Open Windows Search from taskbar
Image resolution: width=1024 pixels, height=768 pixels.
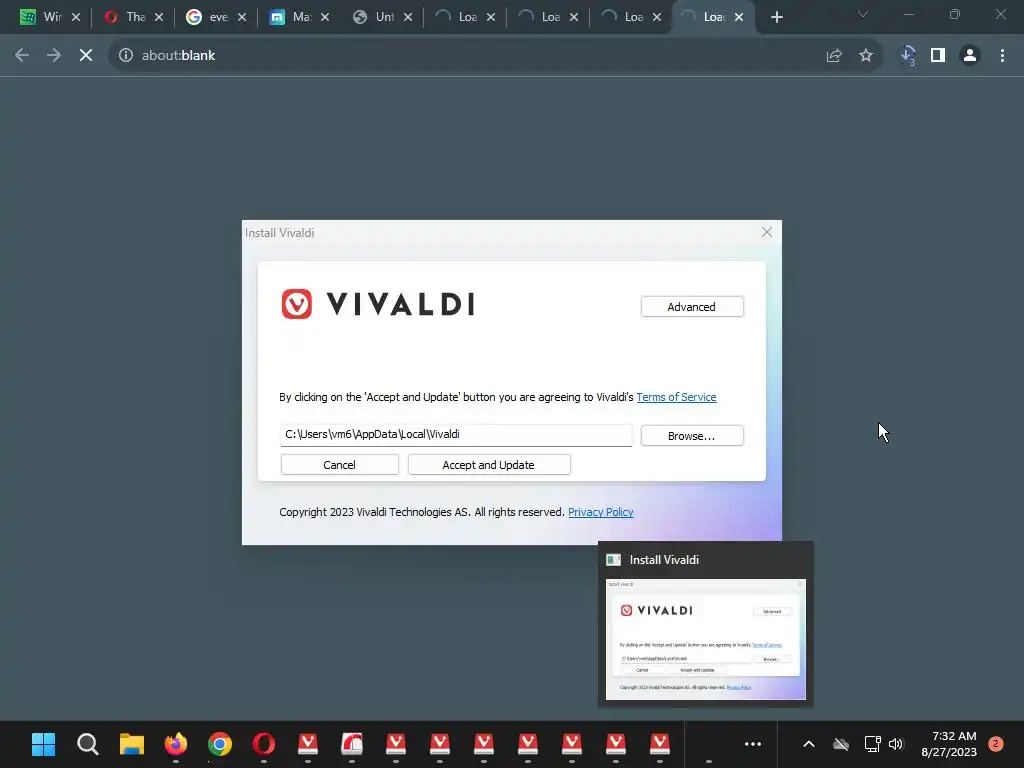coord(88,744)
